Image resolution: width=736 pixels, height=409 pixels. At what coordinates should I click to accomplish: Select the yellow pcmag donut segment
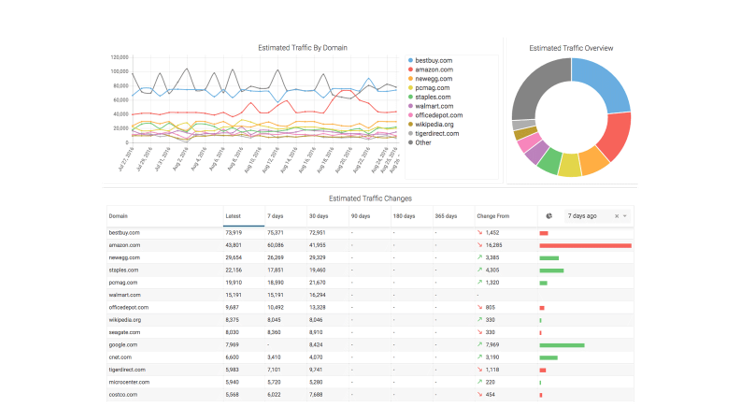pyautogui.click(x=569, y=166)
